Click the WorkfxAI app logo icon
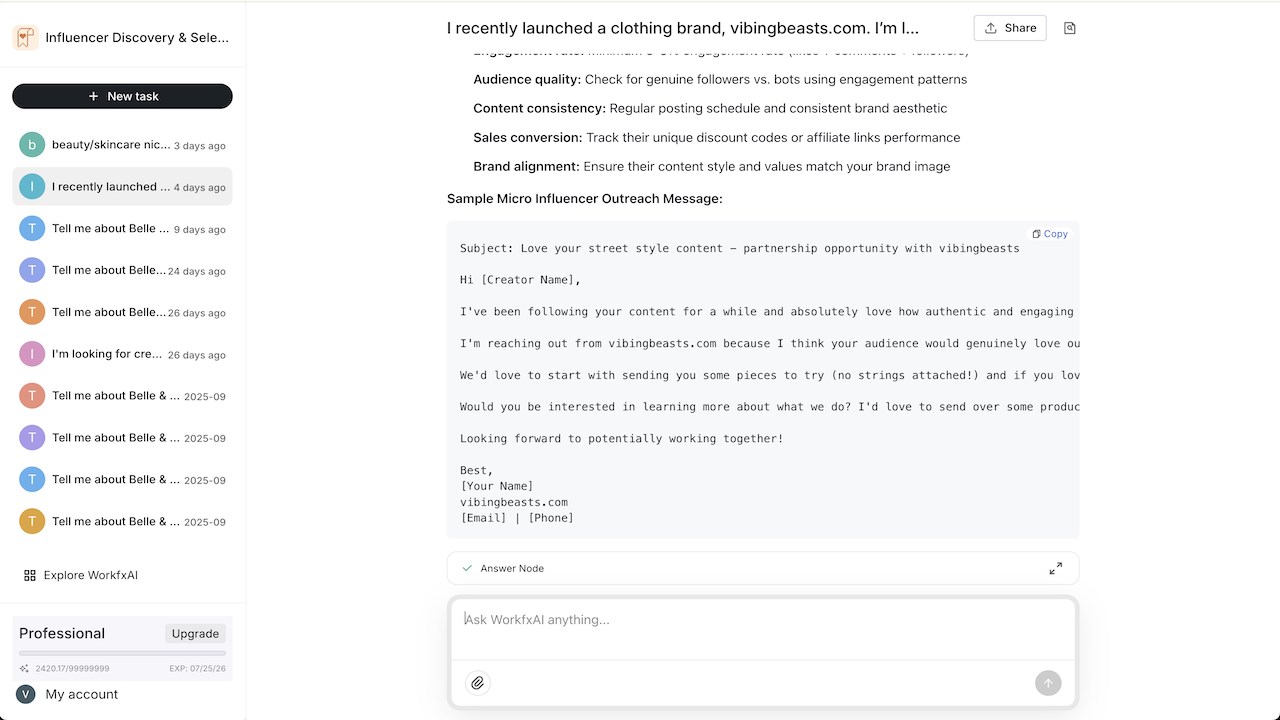 tap(25, 38)
